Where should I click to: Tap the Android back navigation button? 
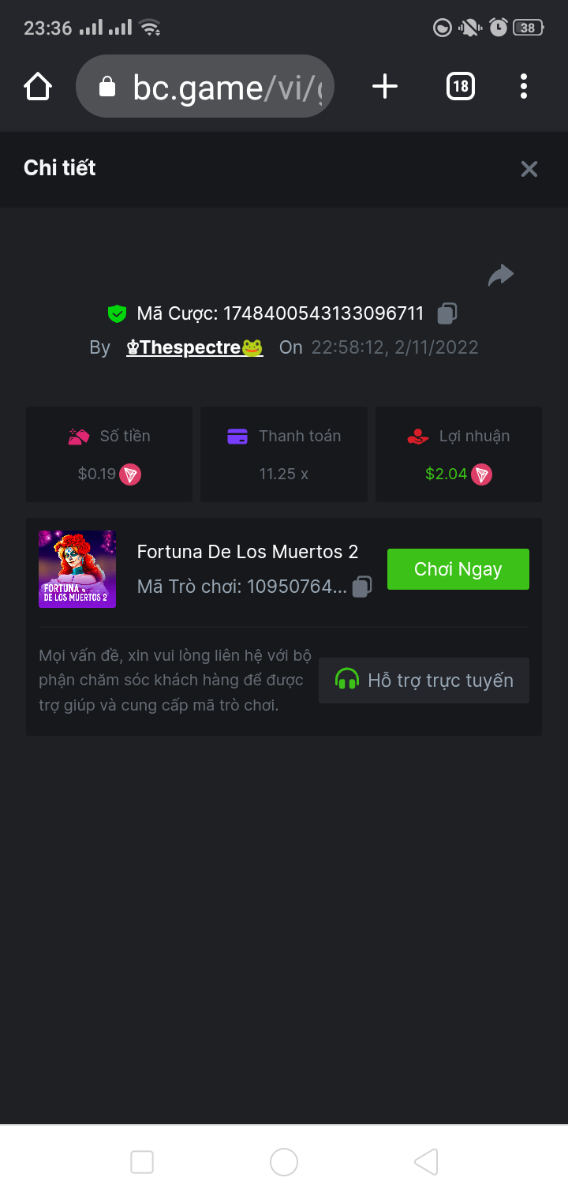(x=426, y=1161)
